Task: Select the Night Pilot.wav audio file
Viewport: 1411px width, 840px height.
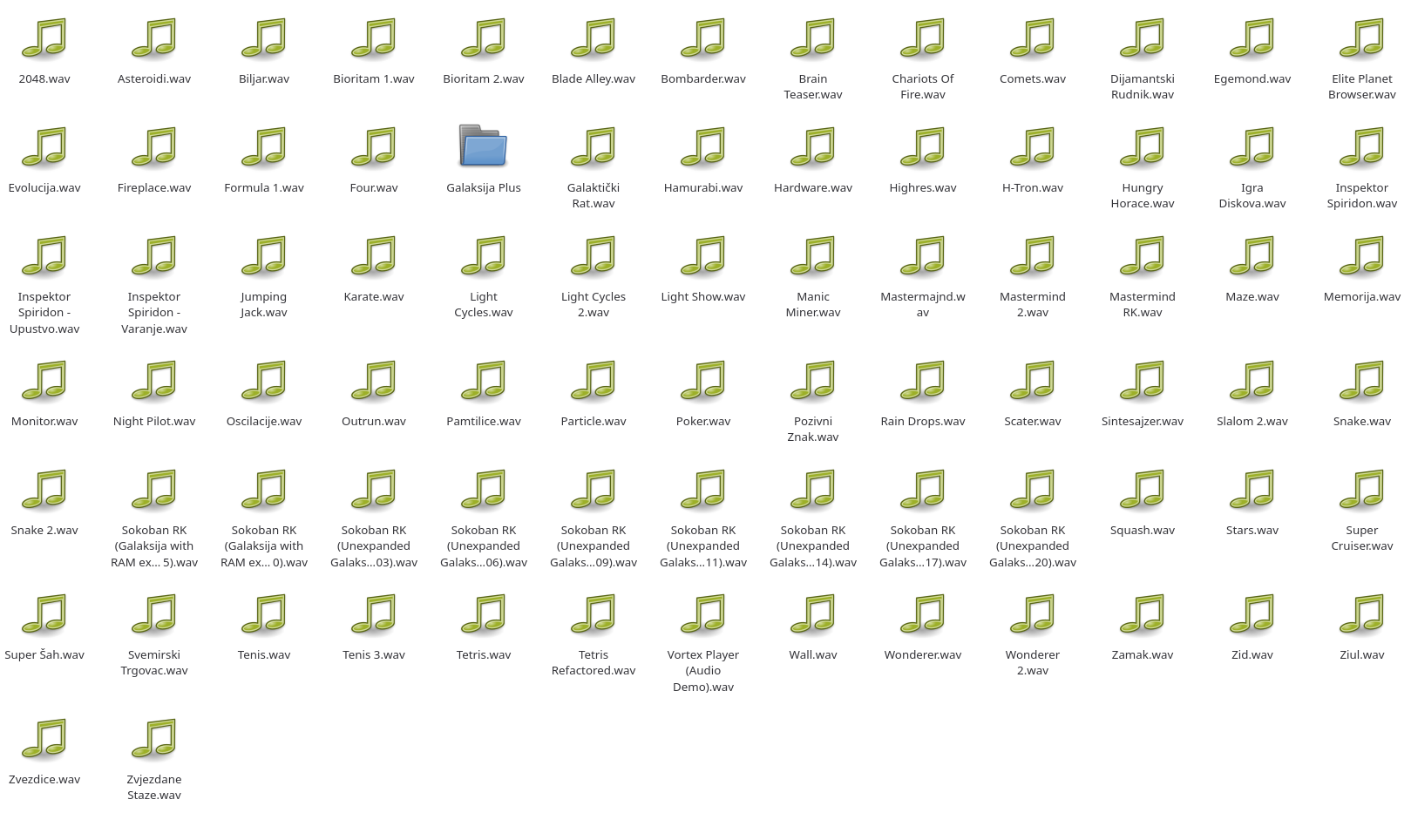Action: click(154, 383)
